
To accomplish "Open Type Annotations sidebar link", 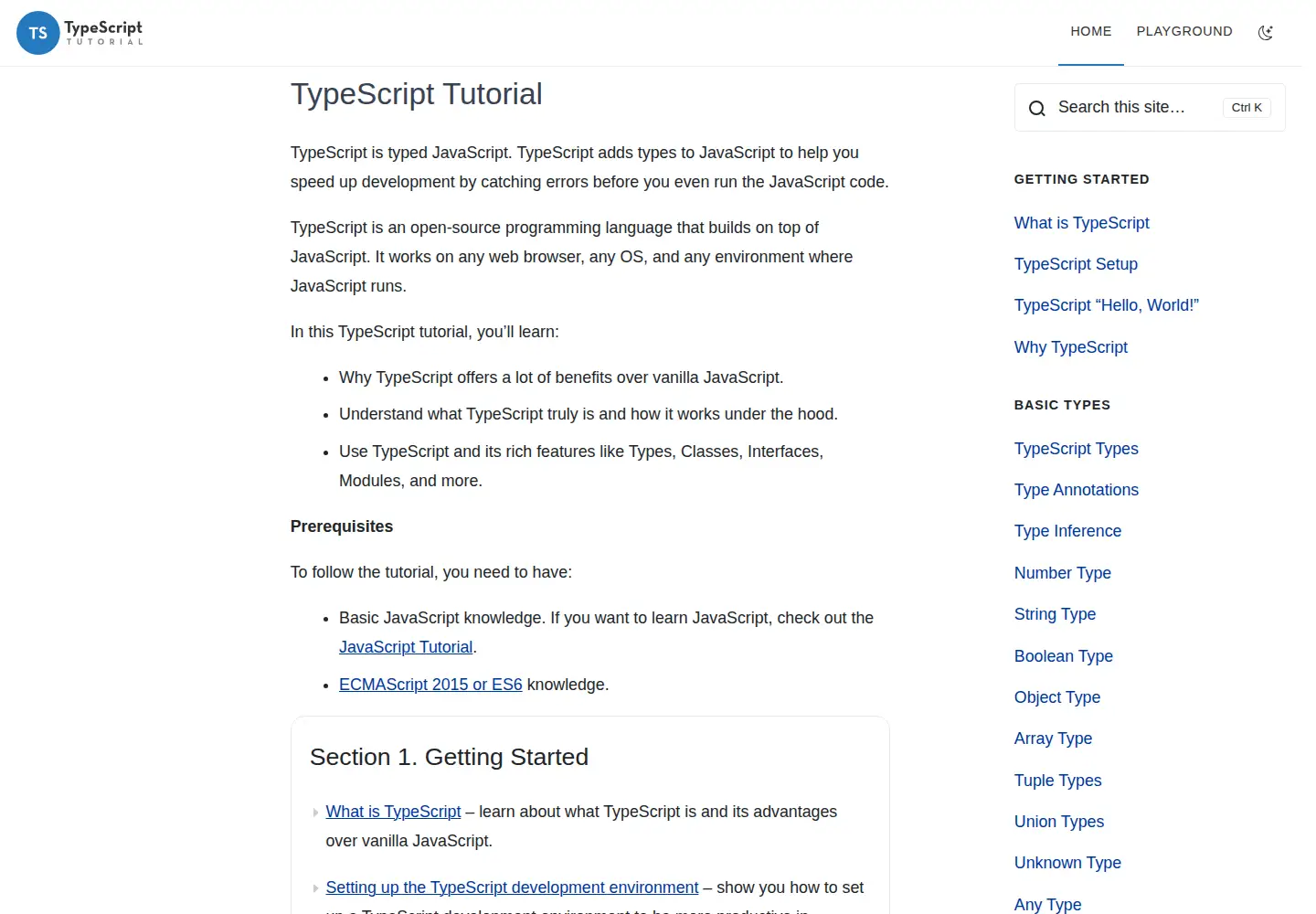I will click(1076, 490).
